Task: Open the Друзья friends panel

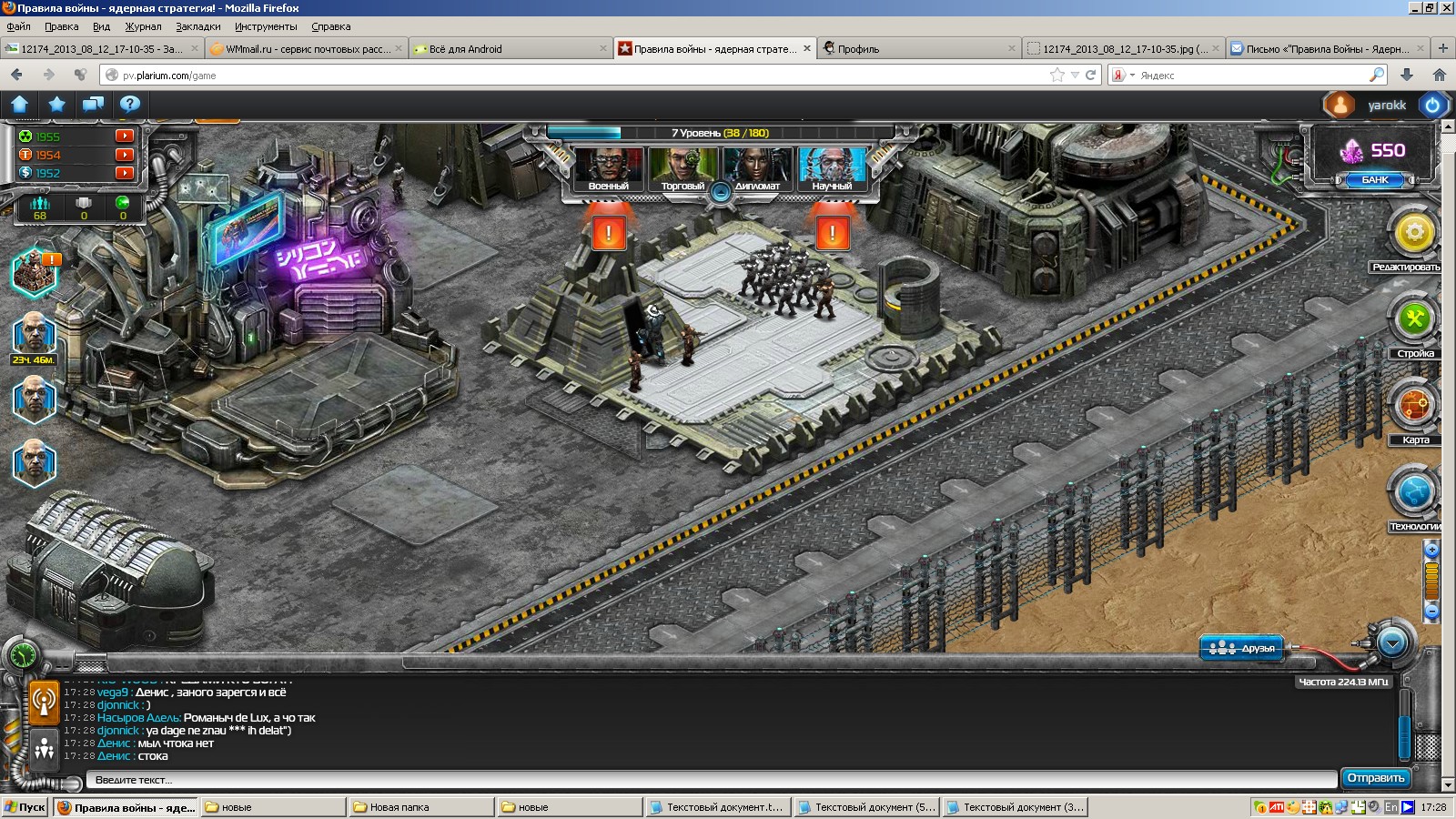Action: 1243,648
